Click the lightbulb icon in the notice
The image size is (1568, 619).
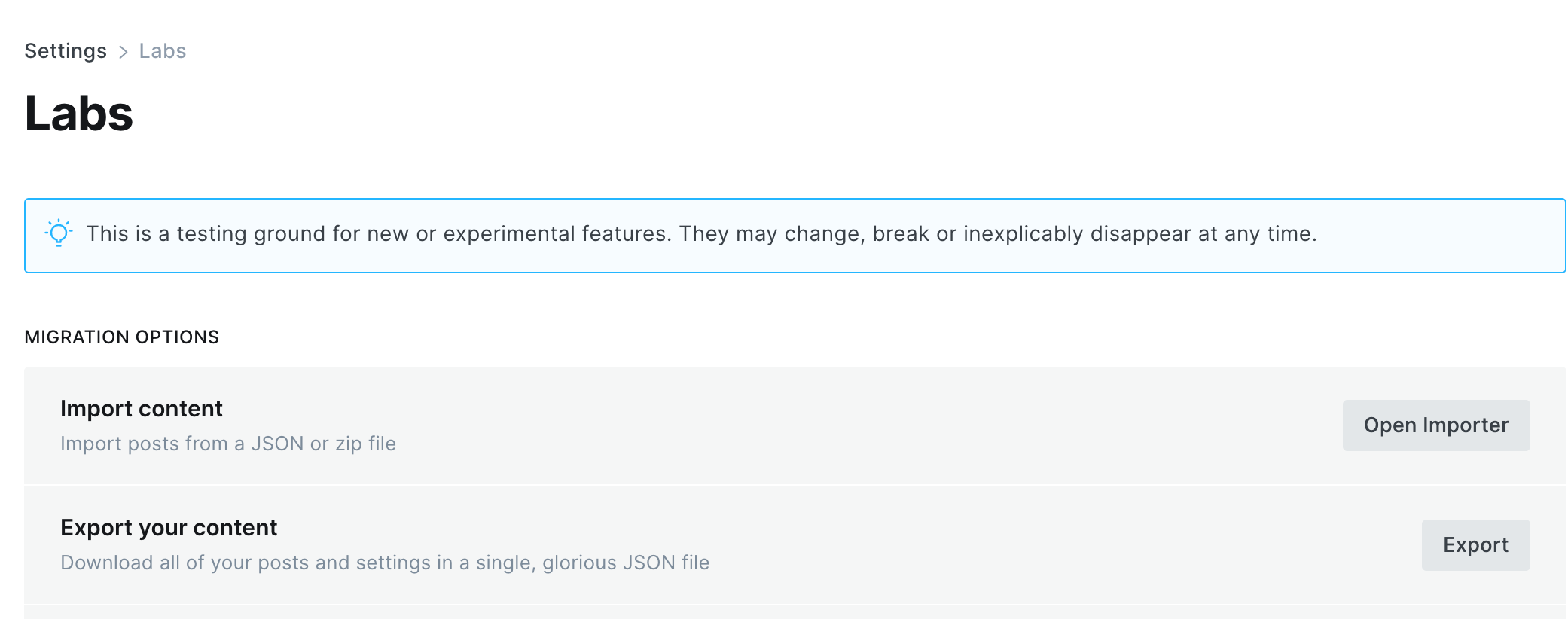pos(59,233)
